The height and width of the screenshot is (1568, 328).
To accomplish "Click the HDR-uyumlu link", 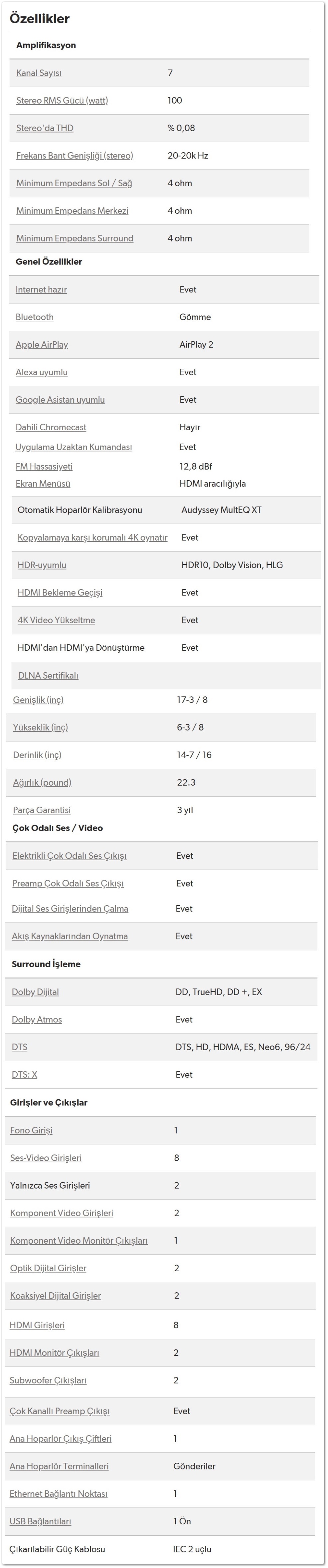I will tap(42, 565).
